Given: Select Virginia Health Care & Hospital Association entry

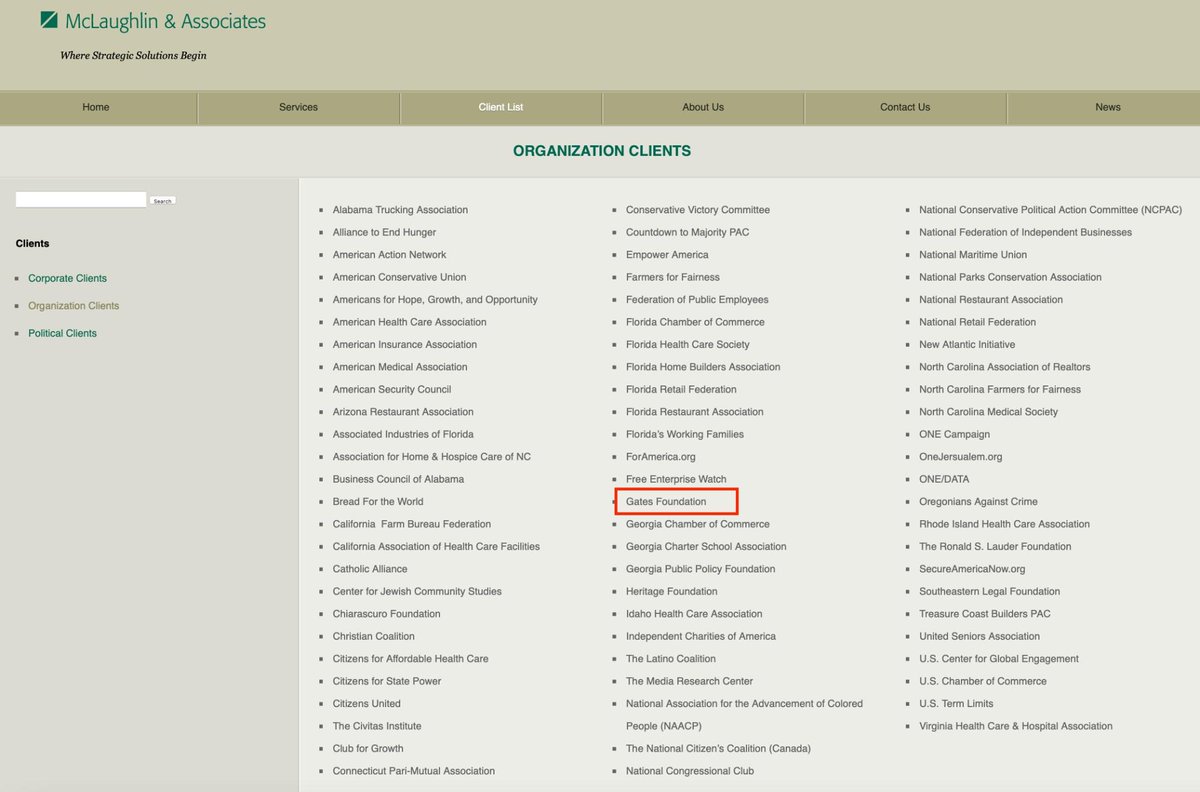Looking at the screenshot, I should tap(1016, 726).
